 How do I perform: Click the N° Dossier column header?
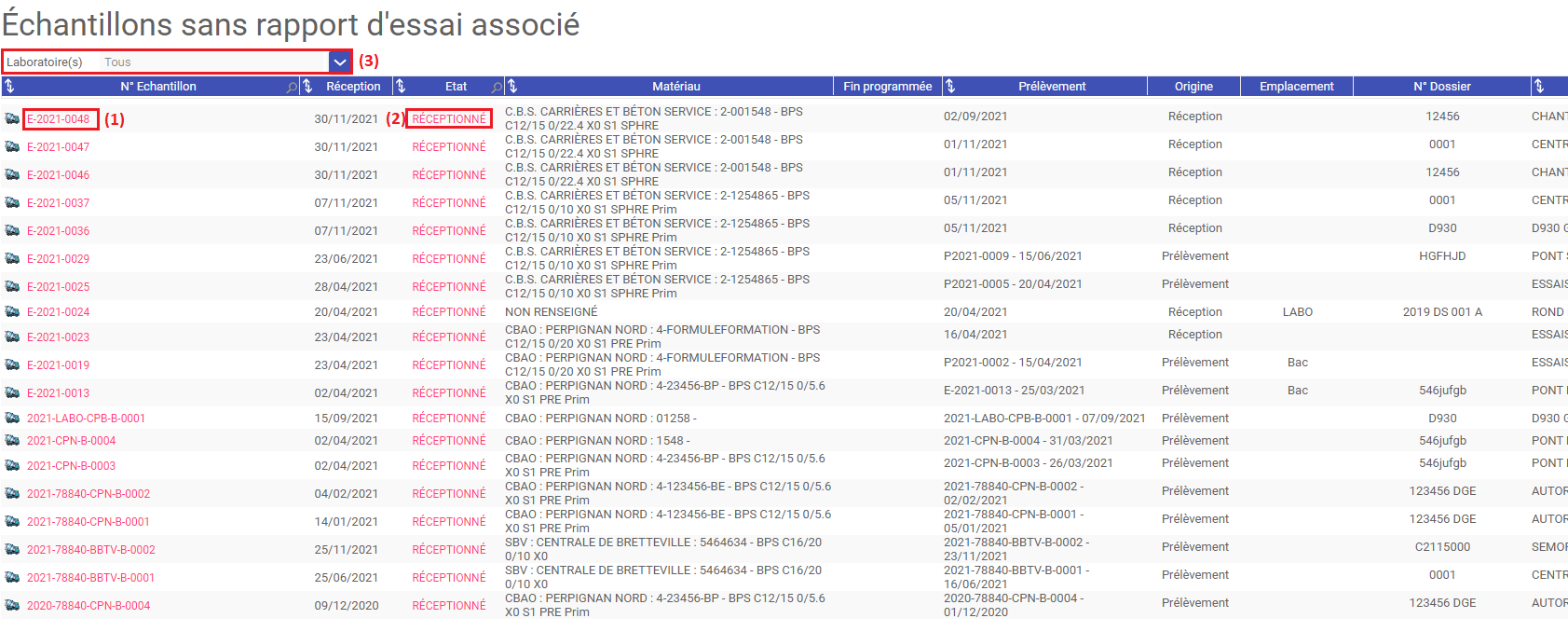[x=1442, y=87]
